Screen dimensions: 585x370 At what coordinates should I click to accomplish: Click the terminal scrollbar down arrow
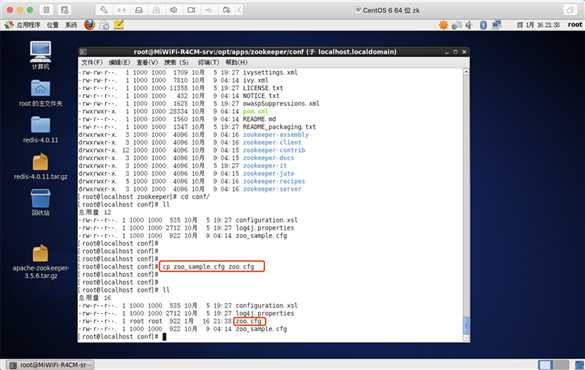(466, 338)
